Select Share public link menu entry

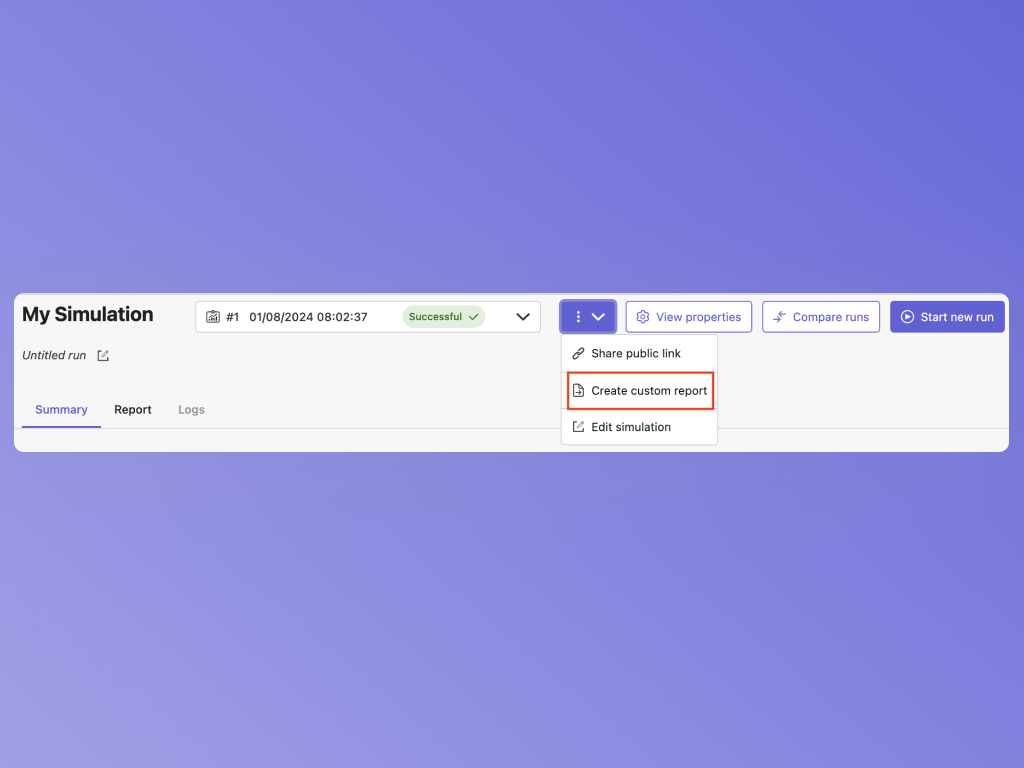coord(639,353)
